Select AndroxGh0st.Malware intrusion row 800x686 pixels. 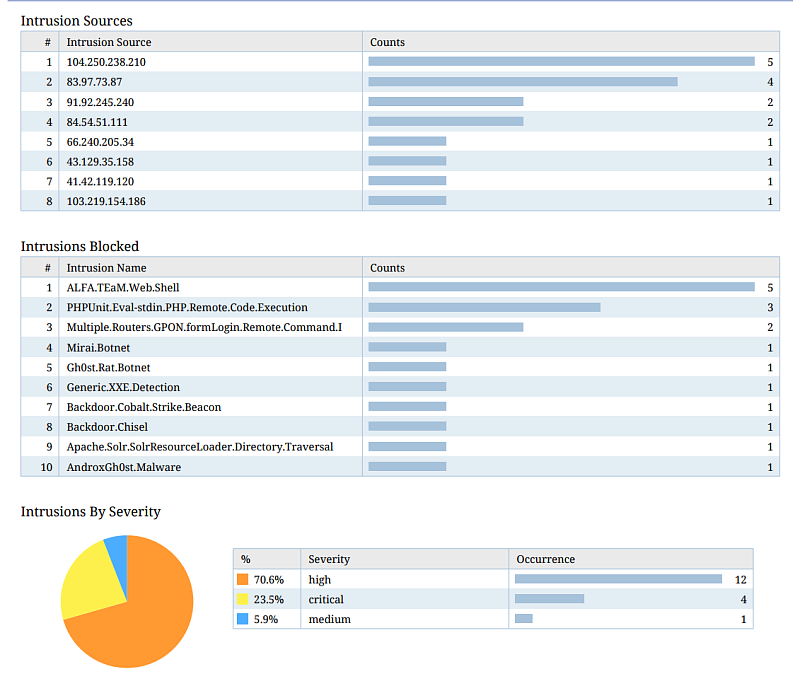click(124, 467)
